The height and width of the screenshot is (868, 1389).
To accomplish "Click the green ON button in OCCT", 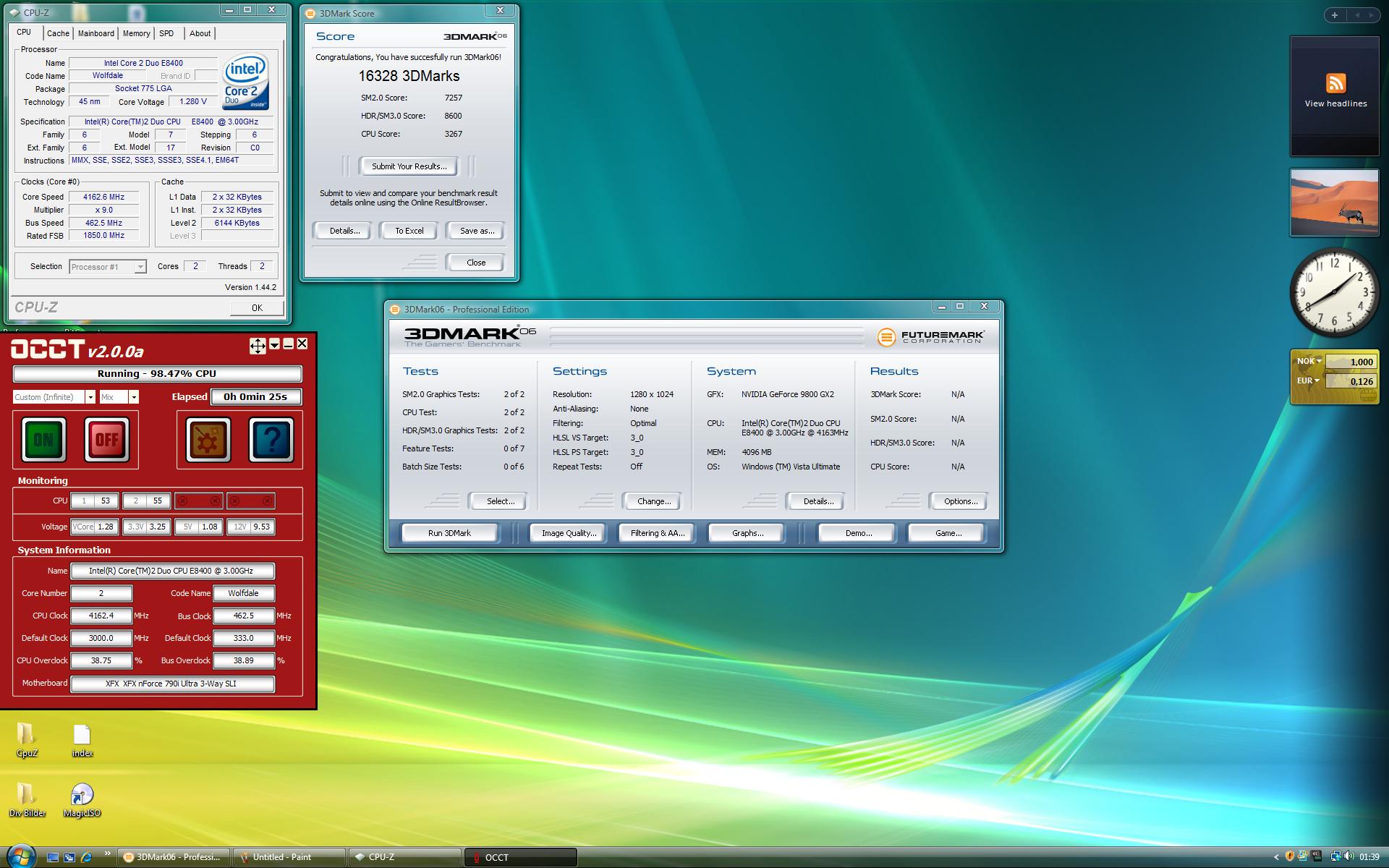I will coord(43,439).
